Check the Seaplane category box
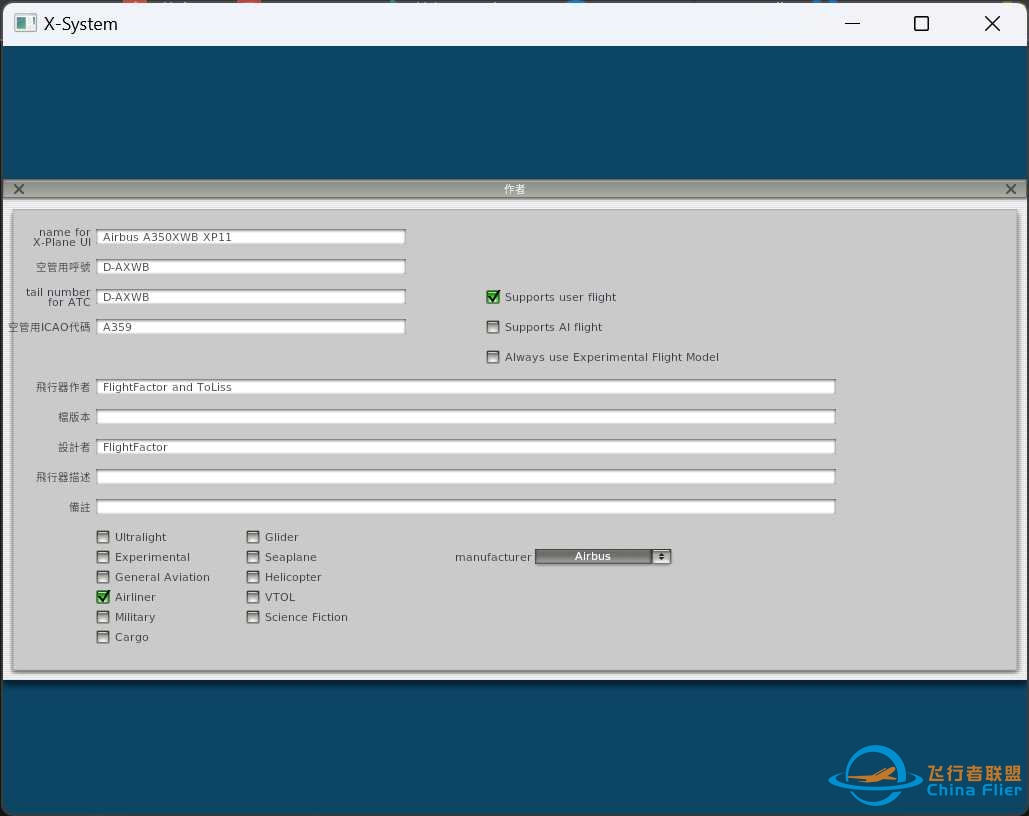This screenshot has height=816, width=1029. [x=253, y=557]
